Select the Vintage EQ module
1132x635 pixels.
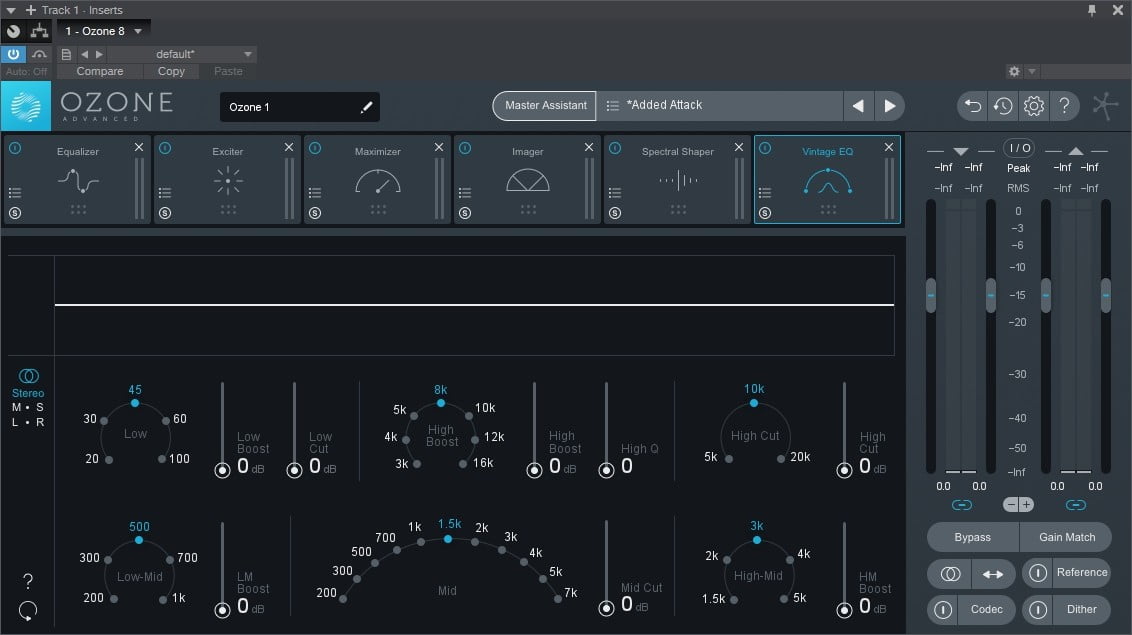(x=827, y=179)
